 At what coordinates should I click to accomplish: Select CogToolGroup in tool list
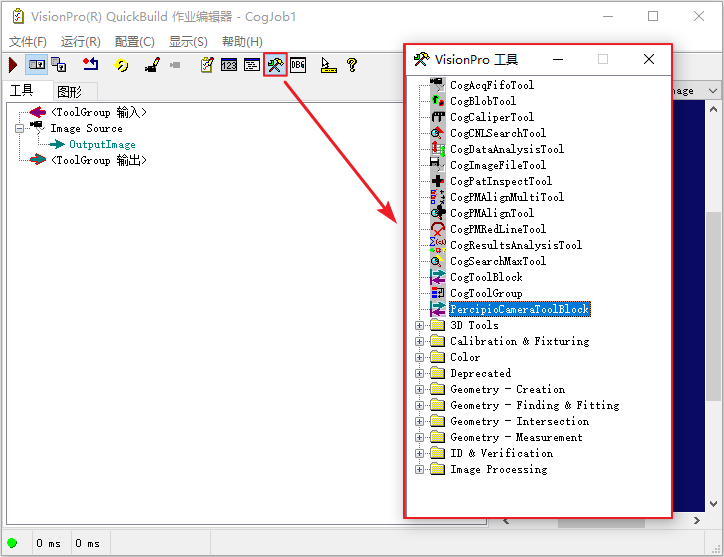[x=486, y=293]
